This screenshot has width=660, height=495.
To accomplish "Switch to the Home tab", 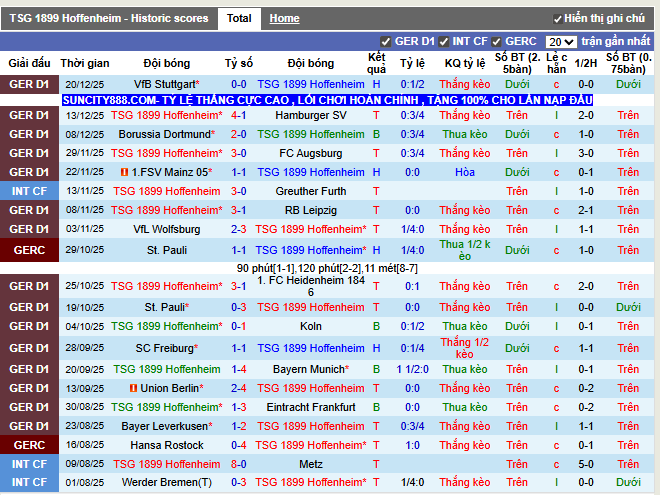I will tap(285, 19).
